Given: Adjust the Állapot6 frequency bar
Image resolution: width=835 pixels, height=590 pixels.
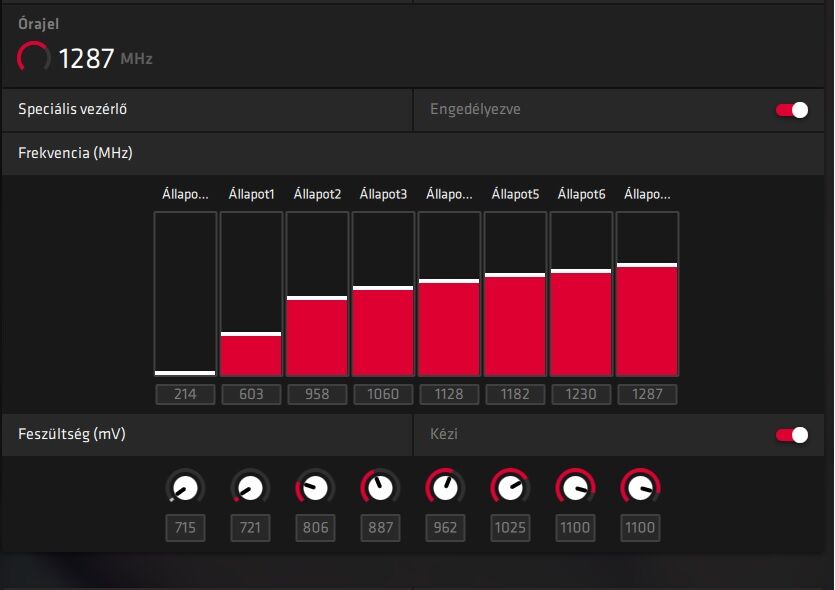Looking at the screenshot, I should [582, 294].
